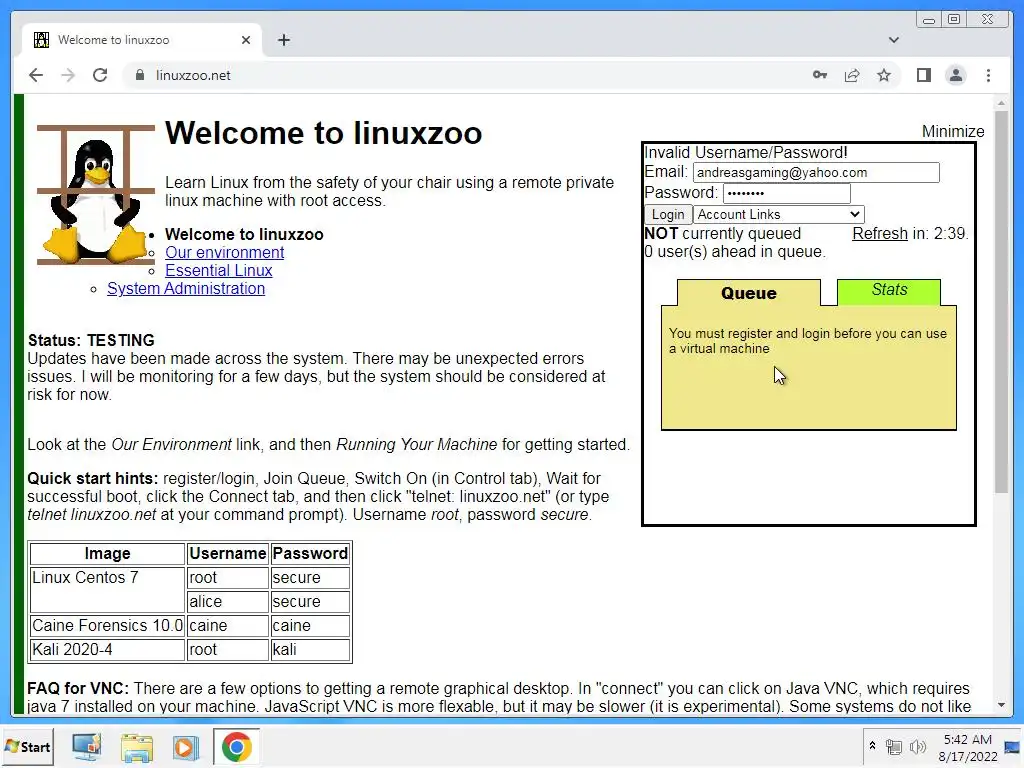Click the Caine Forensics 10.0 cell

(107, 625)
